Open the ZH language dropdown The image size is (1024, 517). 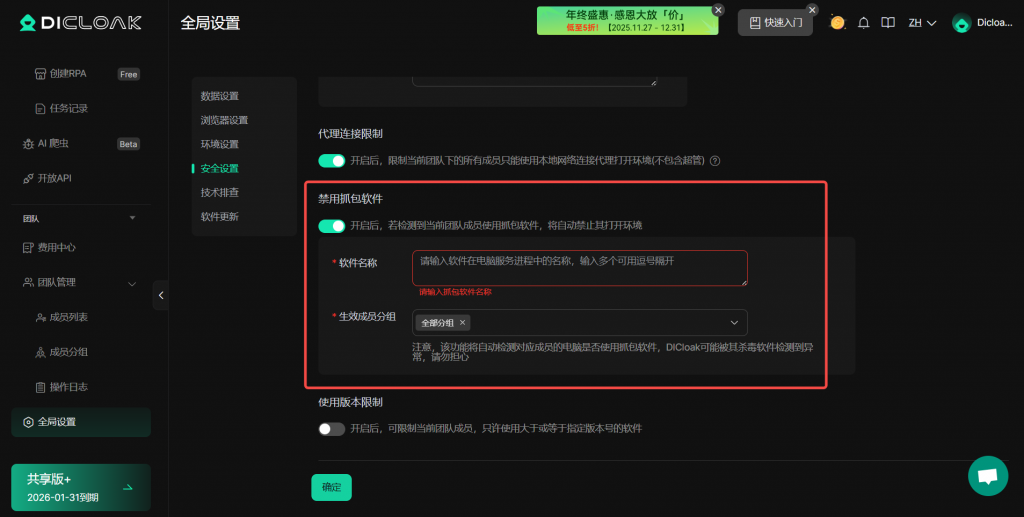coord(921,23)
